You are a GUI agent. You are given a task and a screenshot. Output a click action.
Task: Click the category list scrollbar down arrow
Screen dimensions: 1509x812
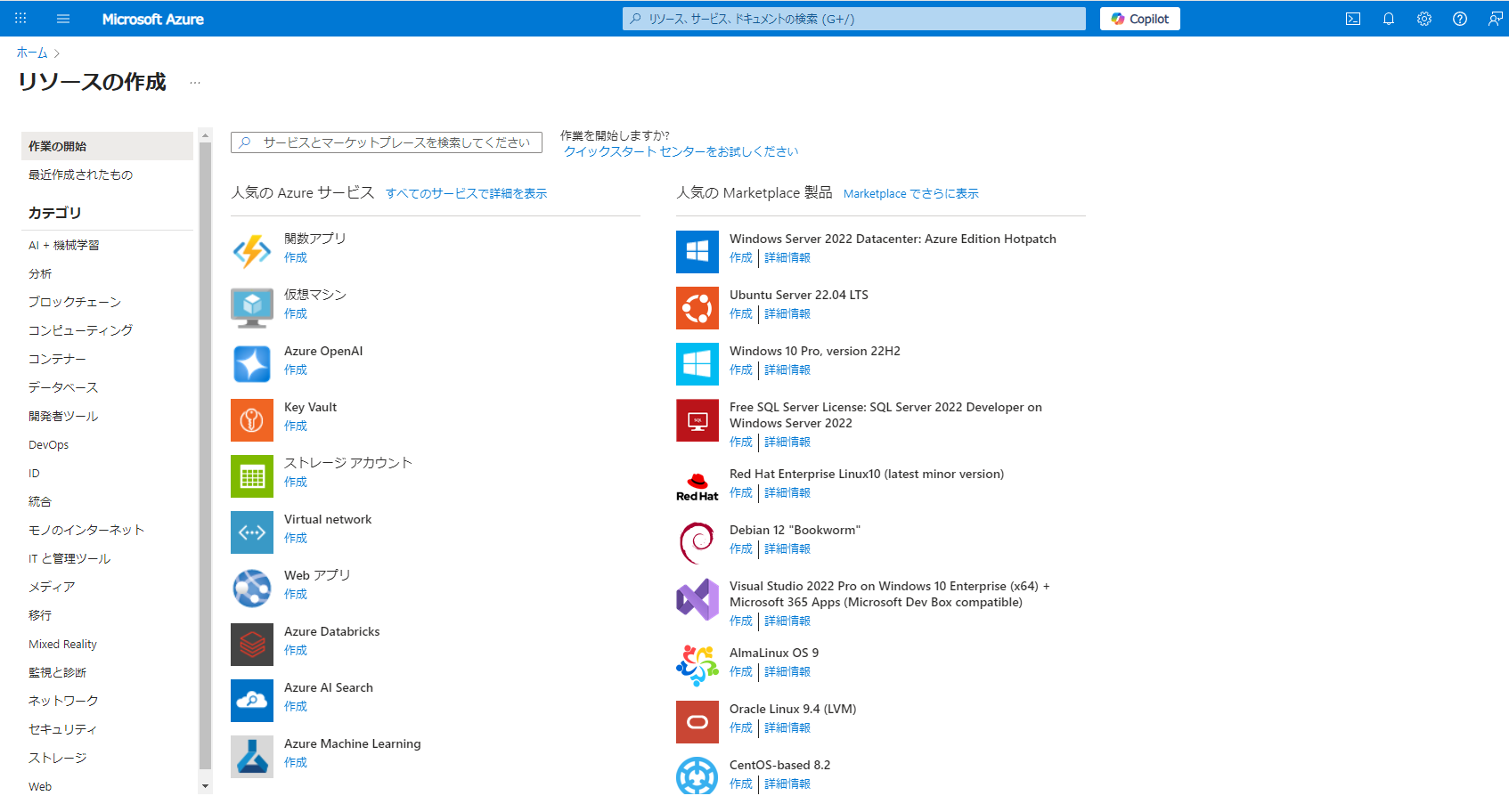click(x=206, y=786)
